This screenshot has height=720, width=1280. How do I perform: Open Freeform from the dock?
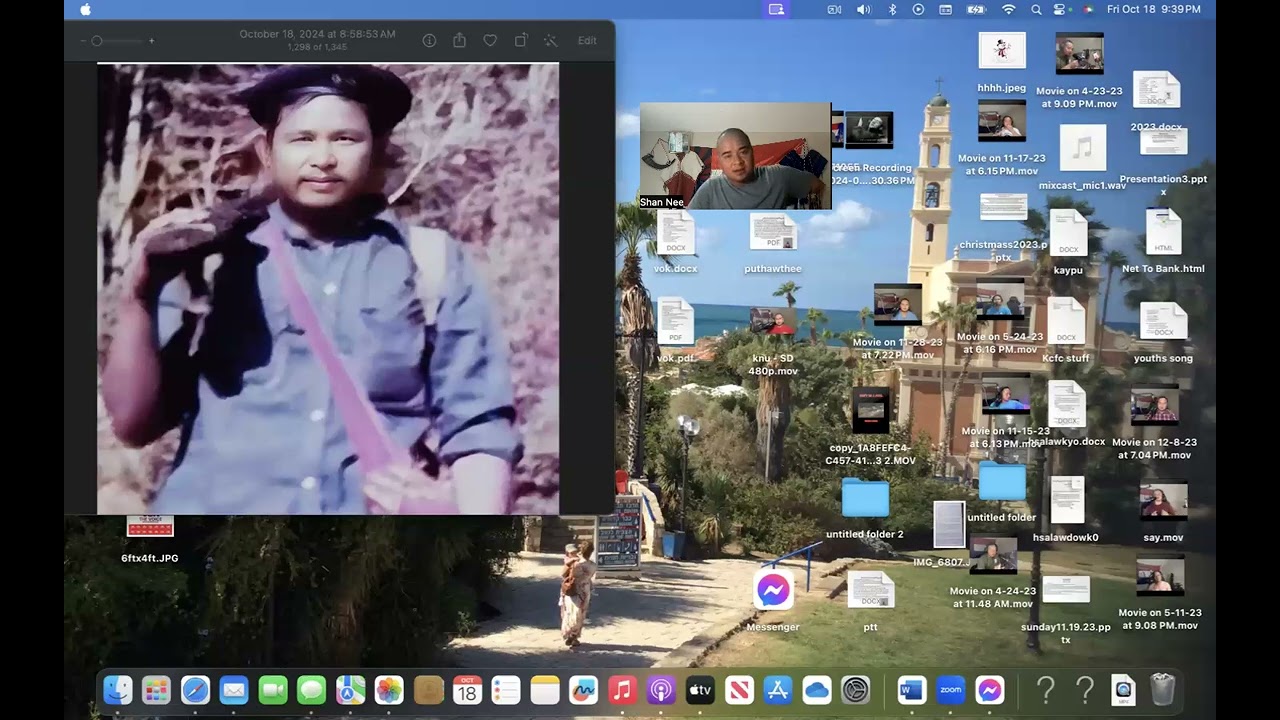point(583,690)
